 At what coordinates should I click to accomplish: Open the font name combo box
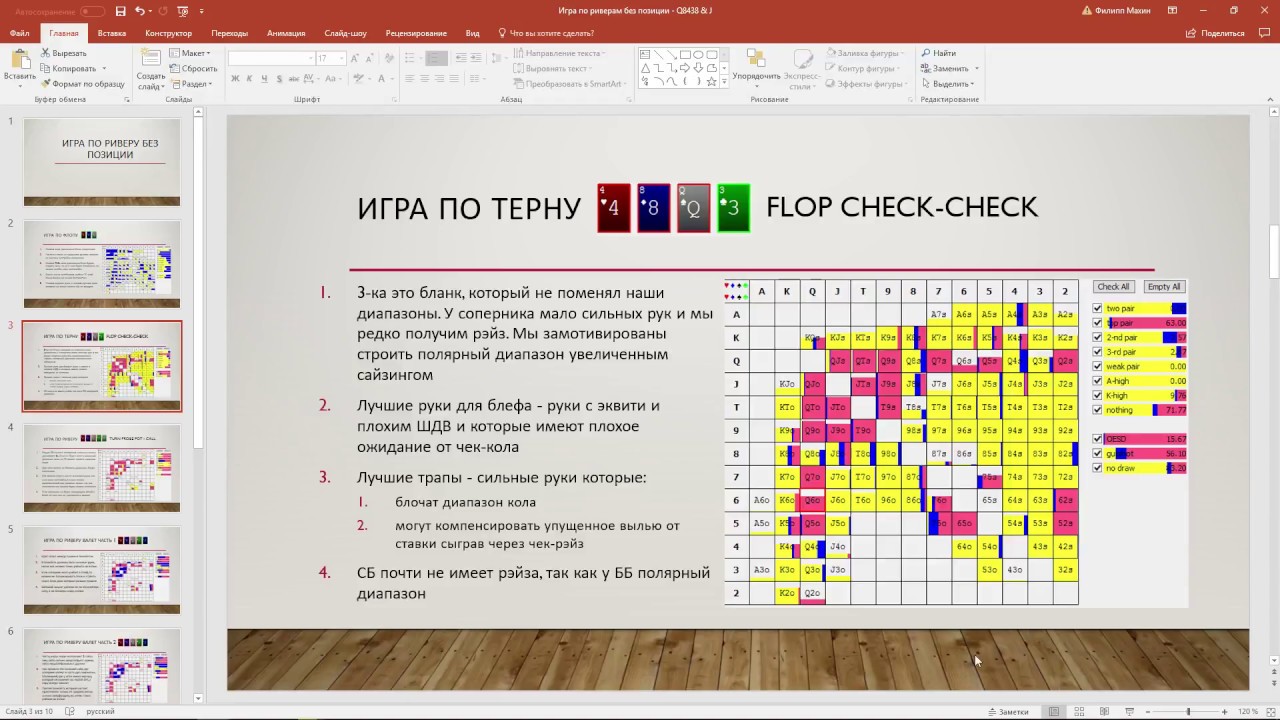point(270,58)
